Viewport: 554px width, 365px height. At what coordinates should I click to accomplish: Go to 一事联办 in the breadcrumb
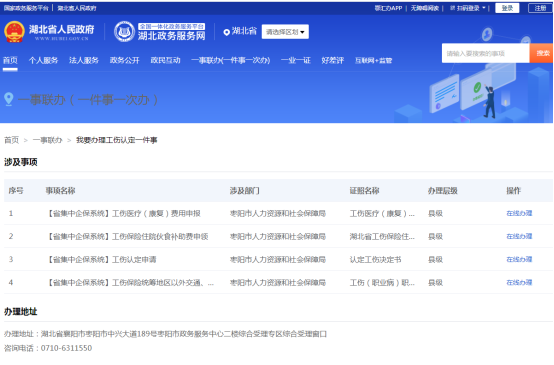[x=47, y=140]
